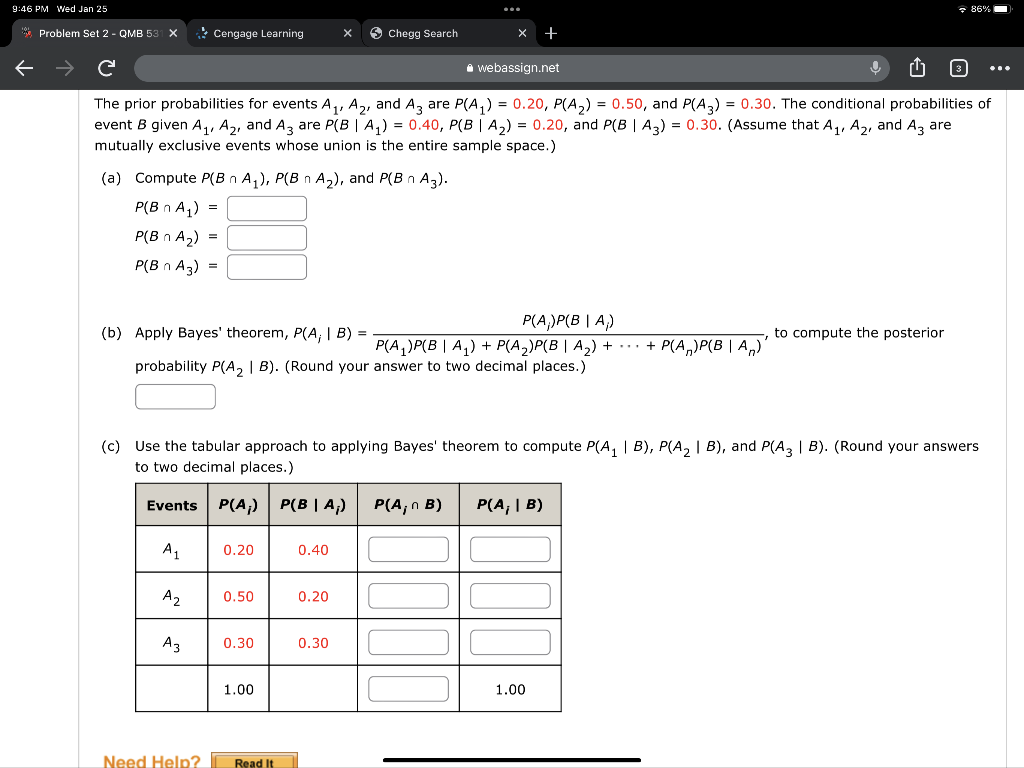Close the Chegg Search tab

tap(521, 31)
